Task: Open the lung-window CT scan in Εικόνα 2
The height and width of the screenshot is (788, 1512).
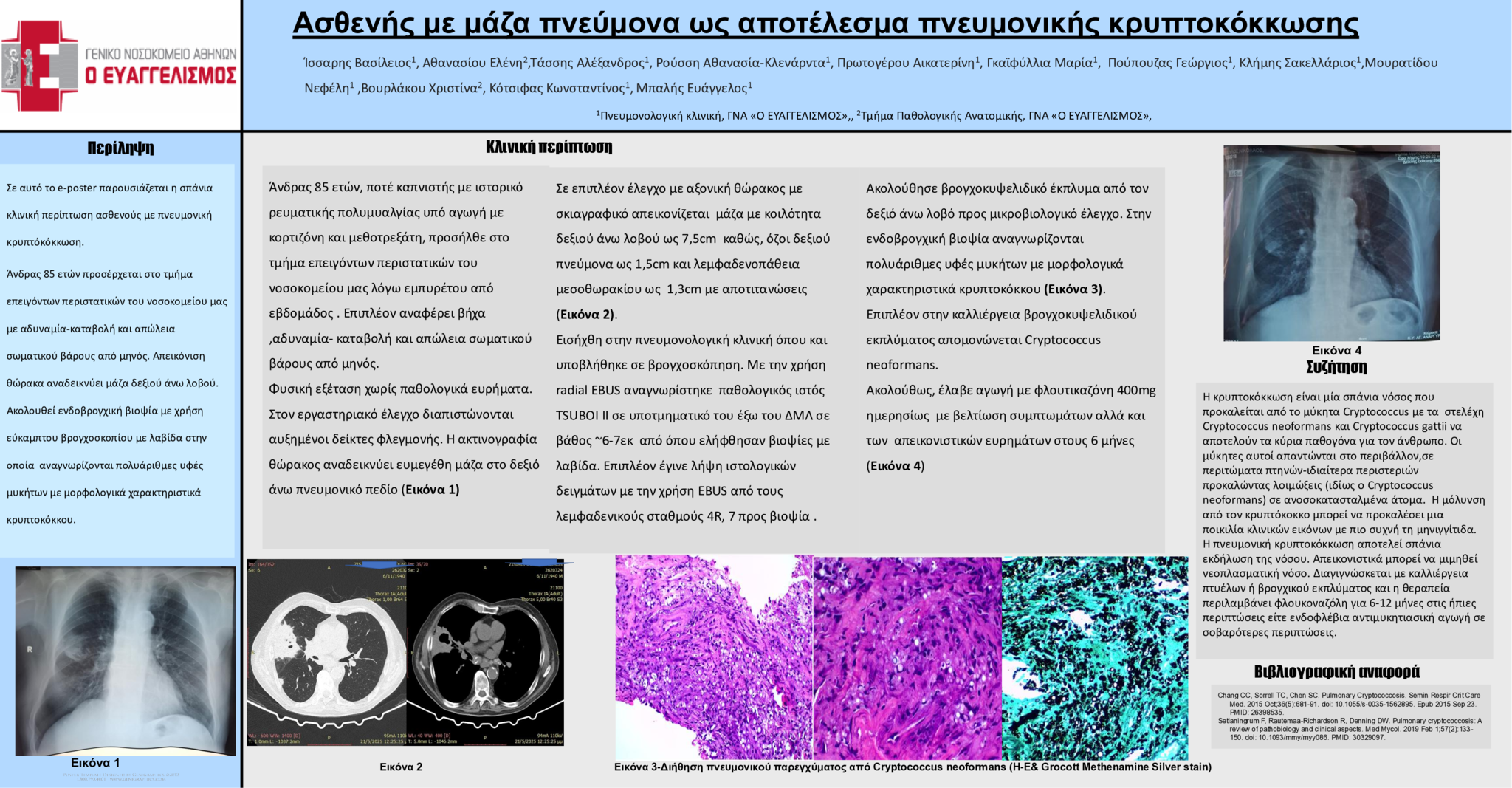Action: click(x=326, y=652)
